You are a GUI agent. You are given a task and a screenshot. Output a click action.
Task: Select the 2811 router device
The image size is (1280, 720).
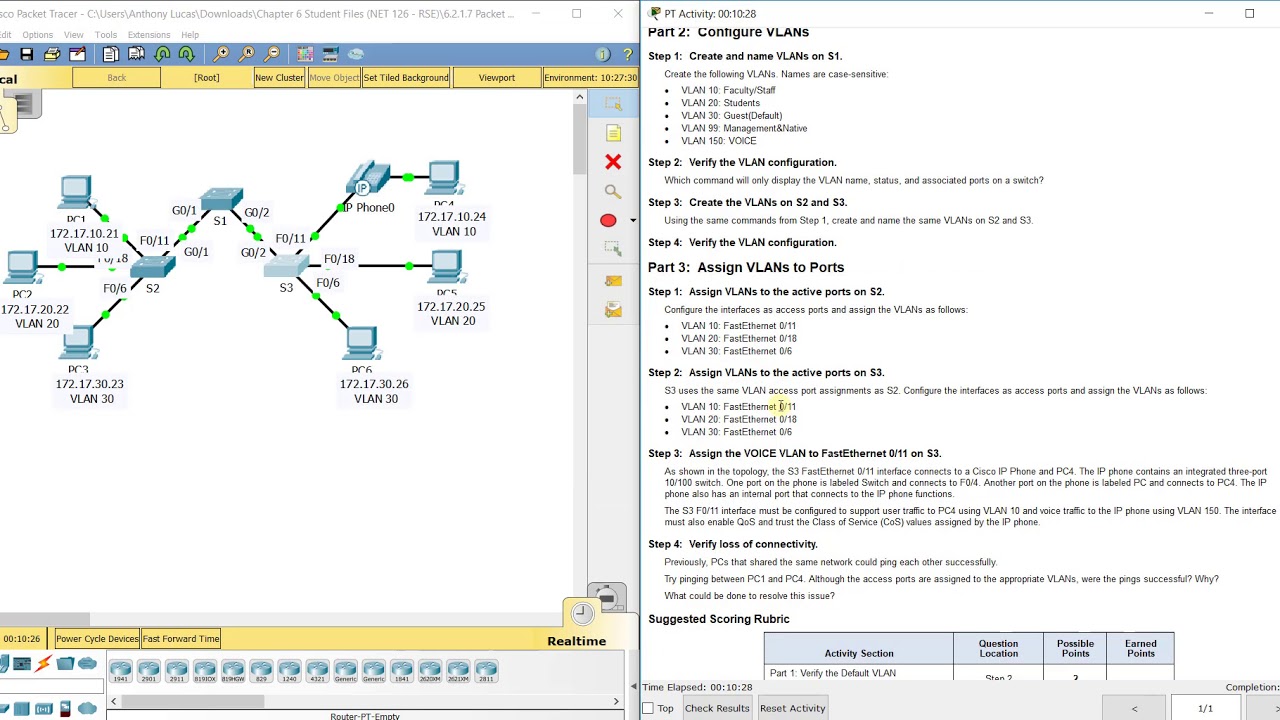[486, 670]
